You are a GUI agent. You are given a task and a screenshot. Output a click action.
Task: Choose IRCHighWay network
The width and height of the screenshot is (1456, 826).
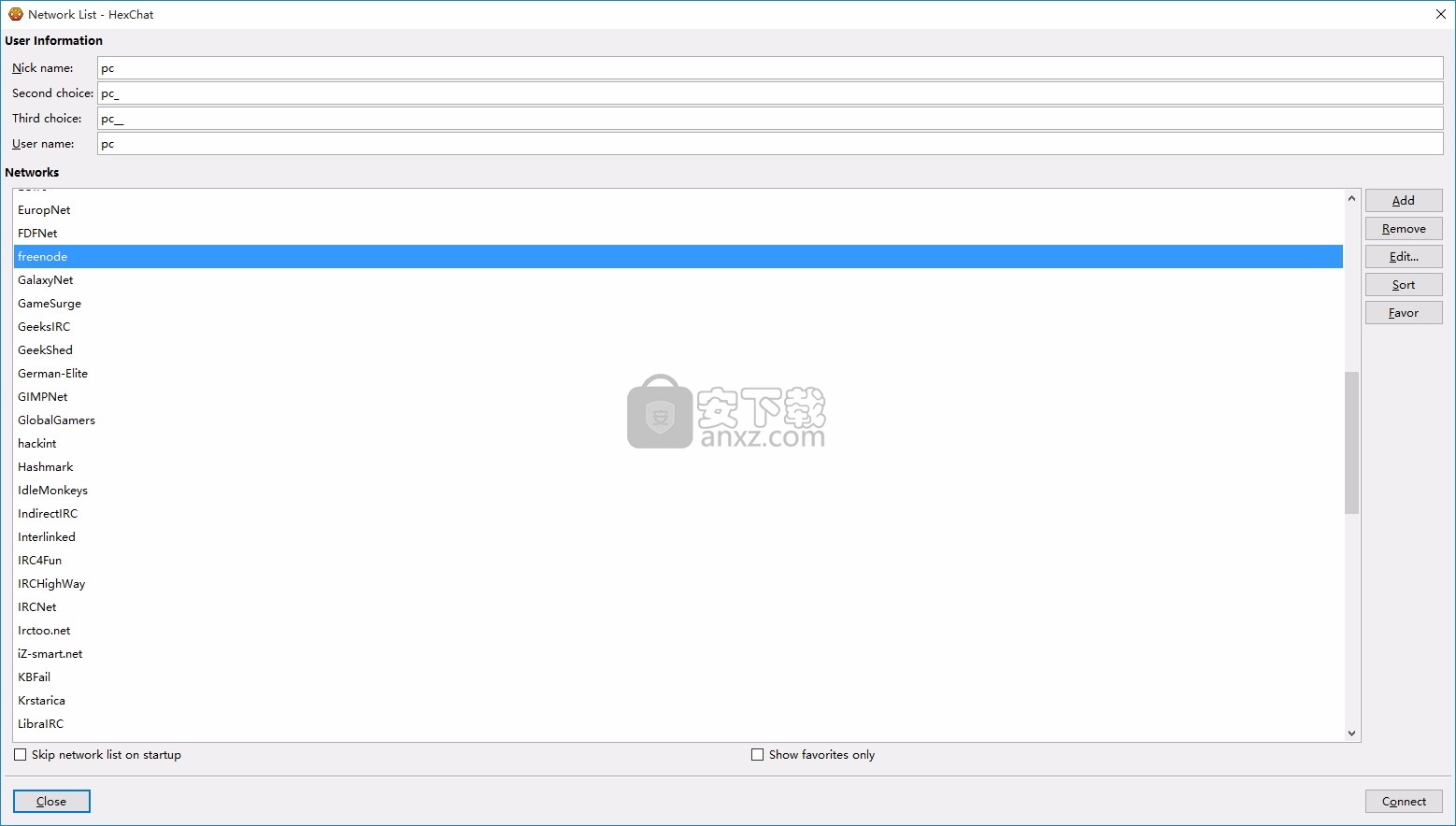click(x=678, y=583)
